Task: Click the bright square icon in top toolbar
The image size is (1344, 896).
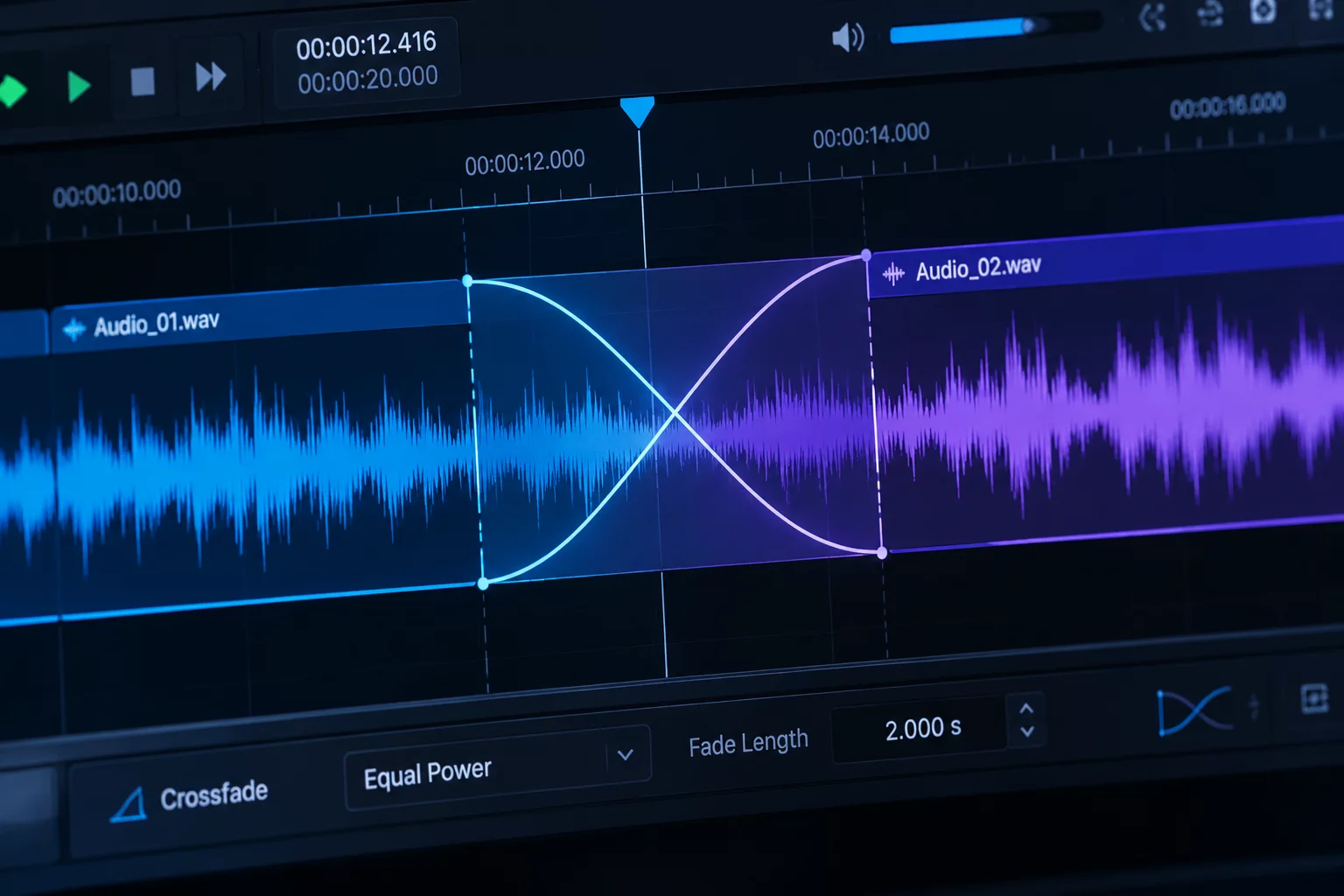Action: coord(1263,10)
